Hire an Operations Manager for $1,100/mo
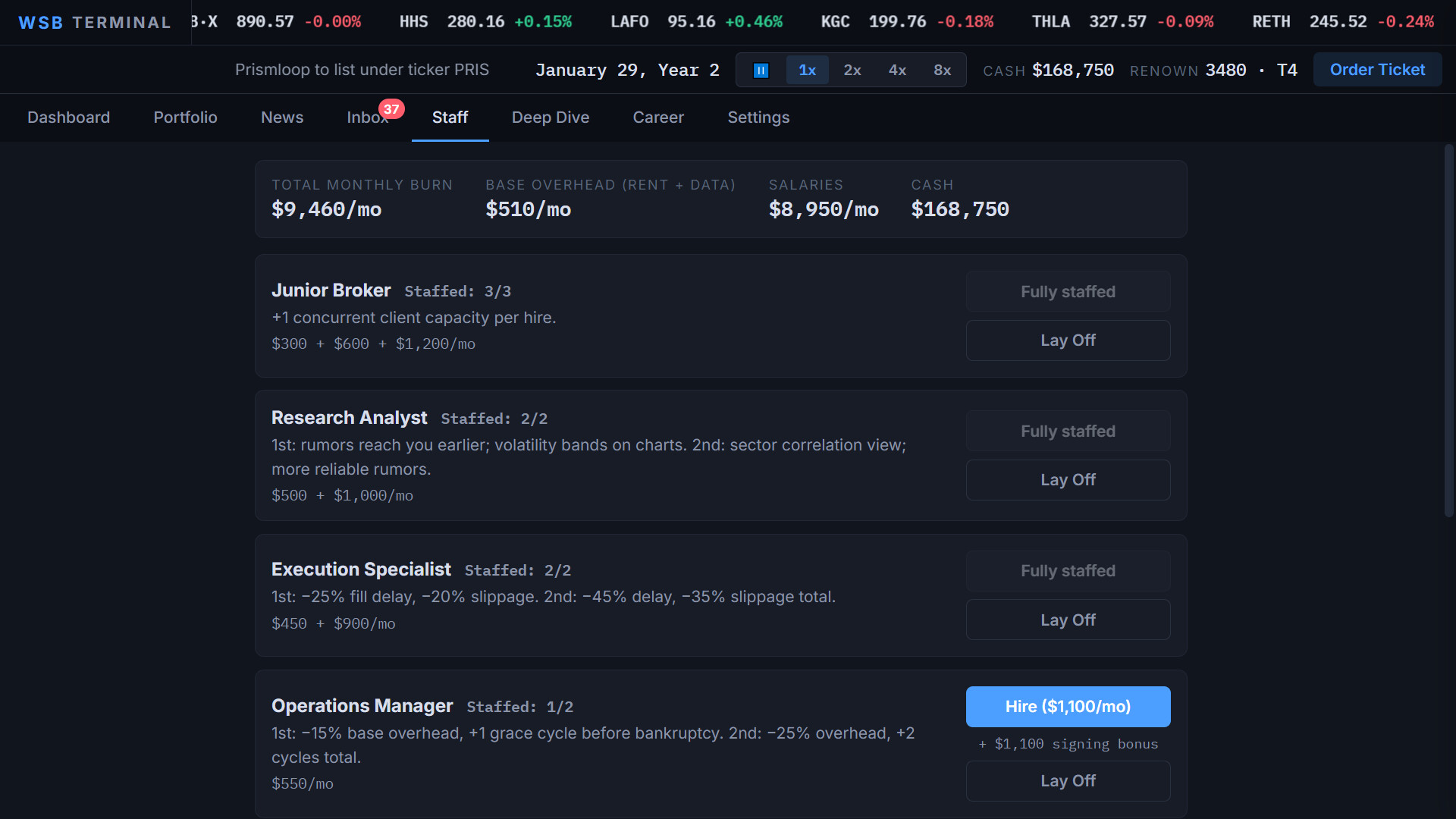The height and width of the screenshot is (819, 1456). click(1068, 707)
